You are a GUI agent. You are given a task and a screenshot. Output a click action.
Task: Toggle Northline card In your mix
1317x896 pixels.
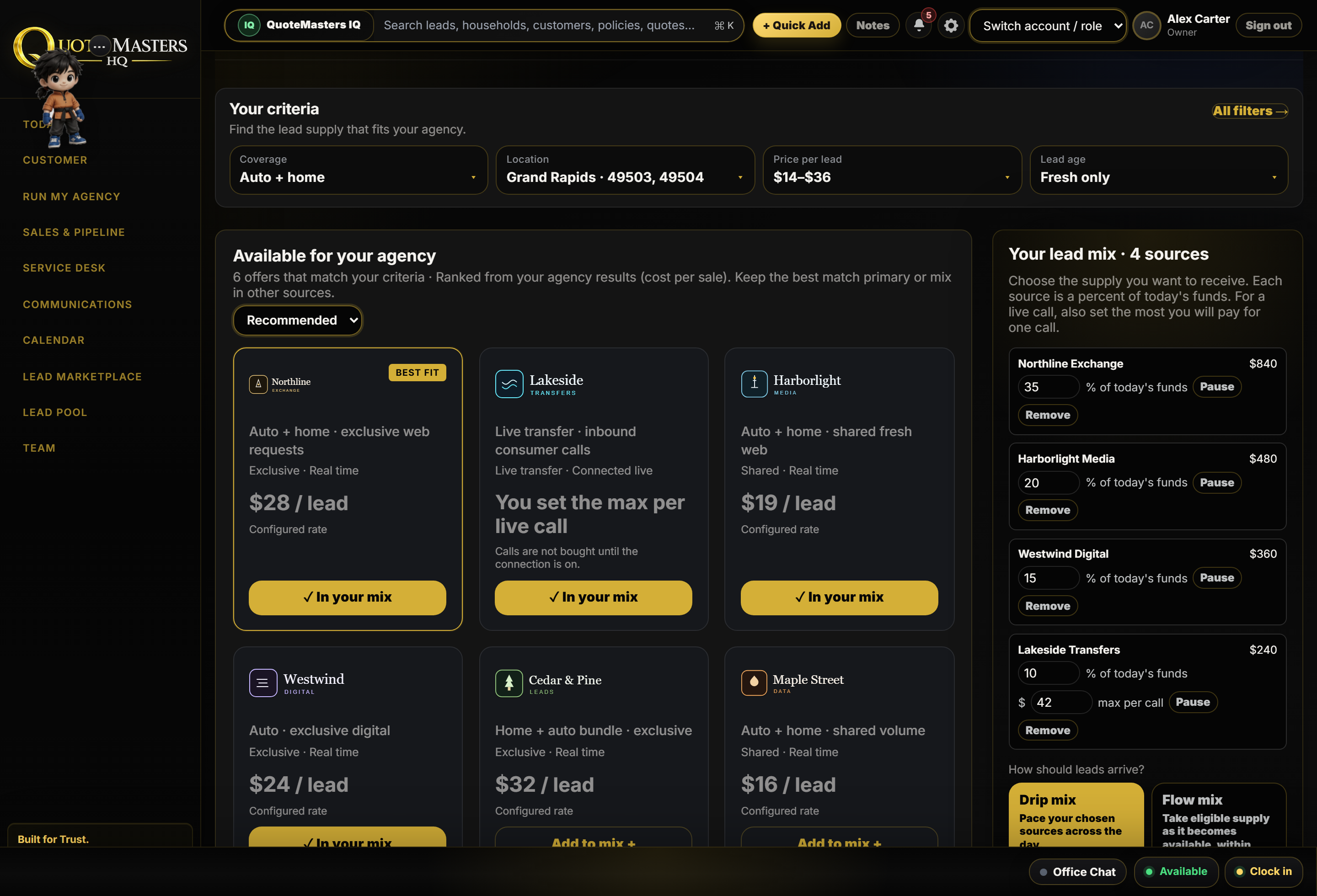click(x=348, y=597)
